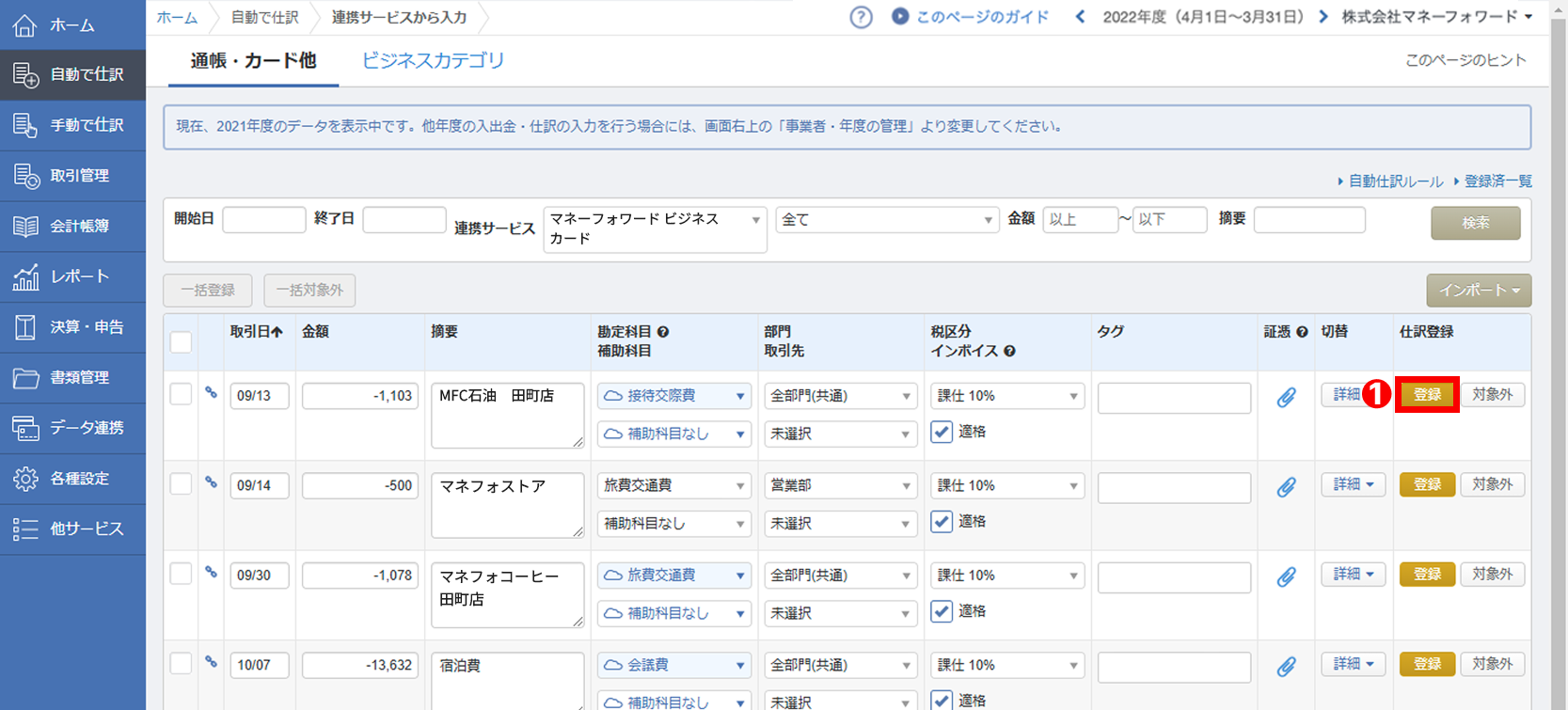Toggle the select-all checkbox in table header

(x=181, y=342)
